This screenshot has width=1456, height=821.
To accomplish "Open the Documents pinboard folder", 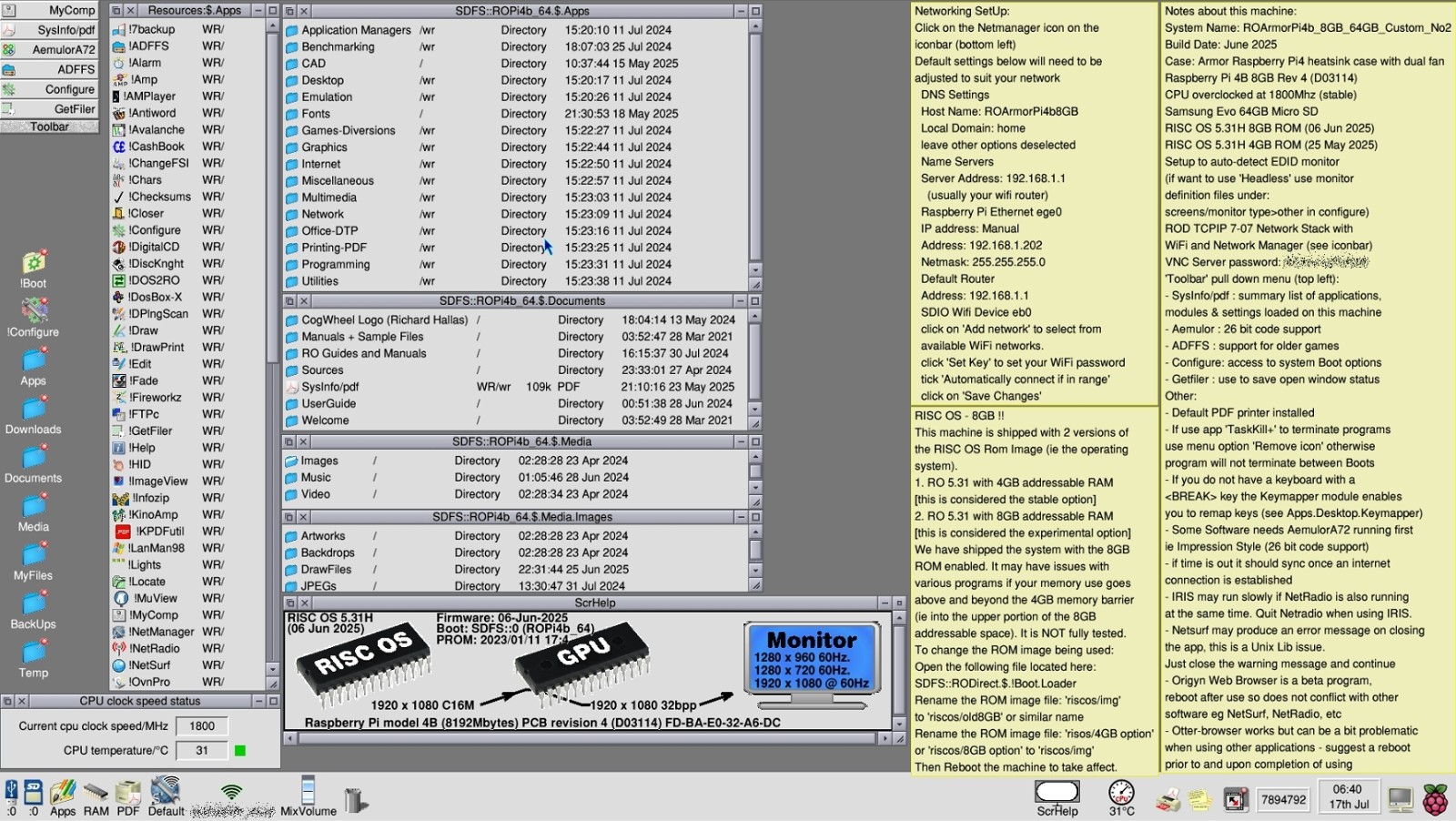I will click(x=34, y=463).
